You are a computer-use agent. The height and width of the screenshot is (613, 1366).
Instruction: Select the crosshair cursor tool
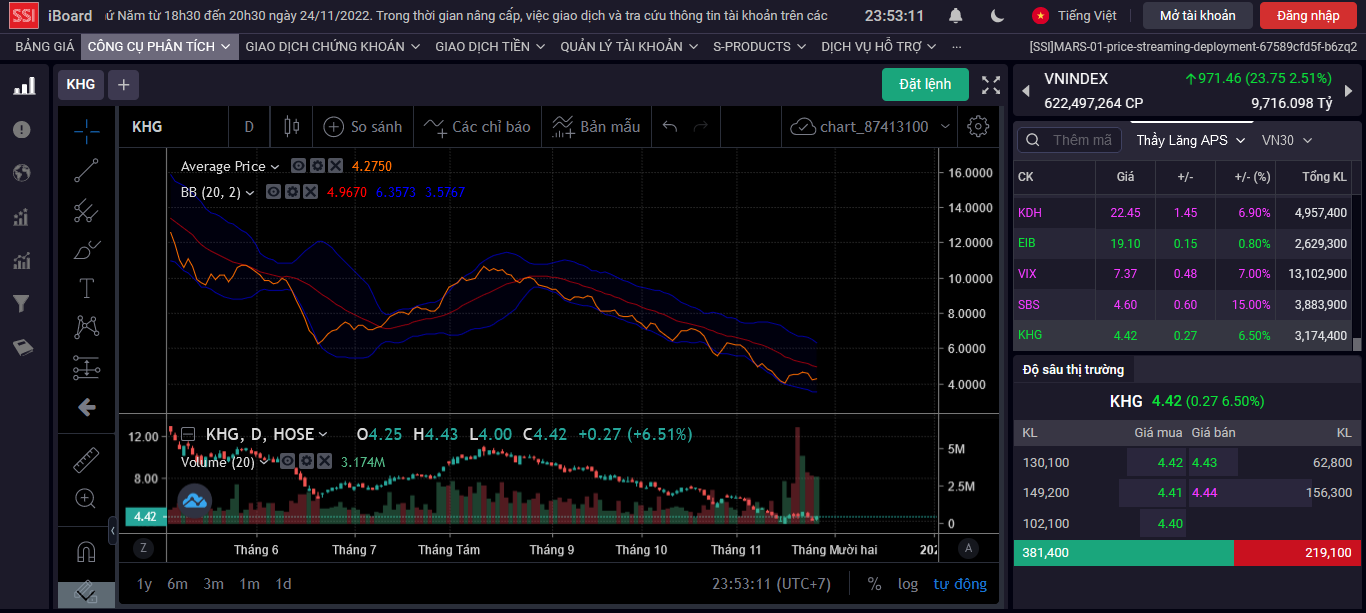87,130
